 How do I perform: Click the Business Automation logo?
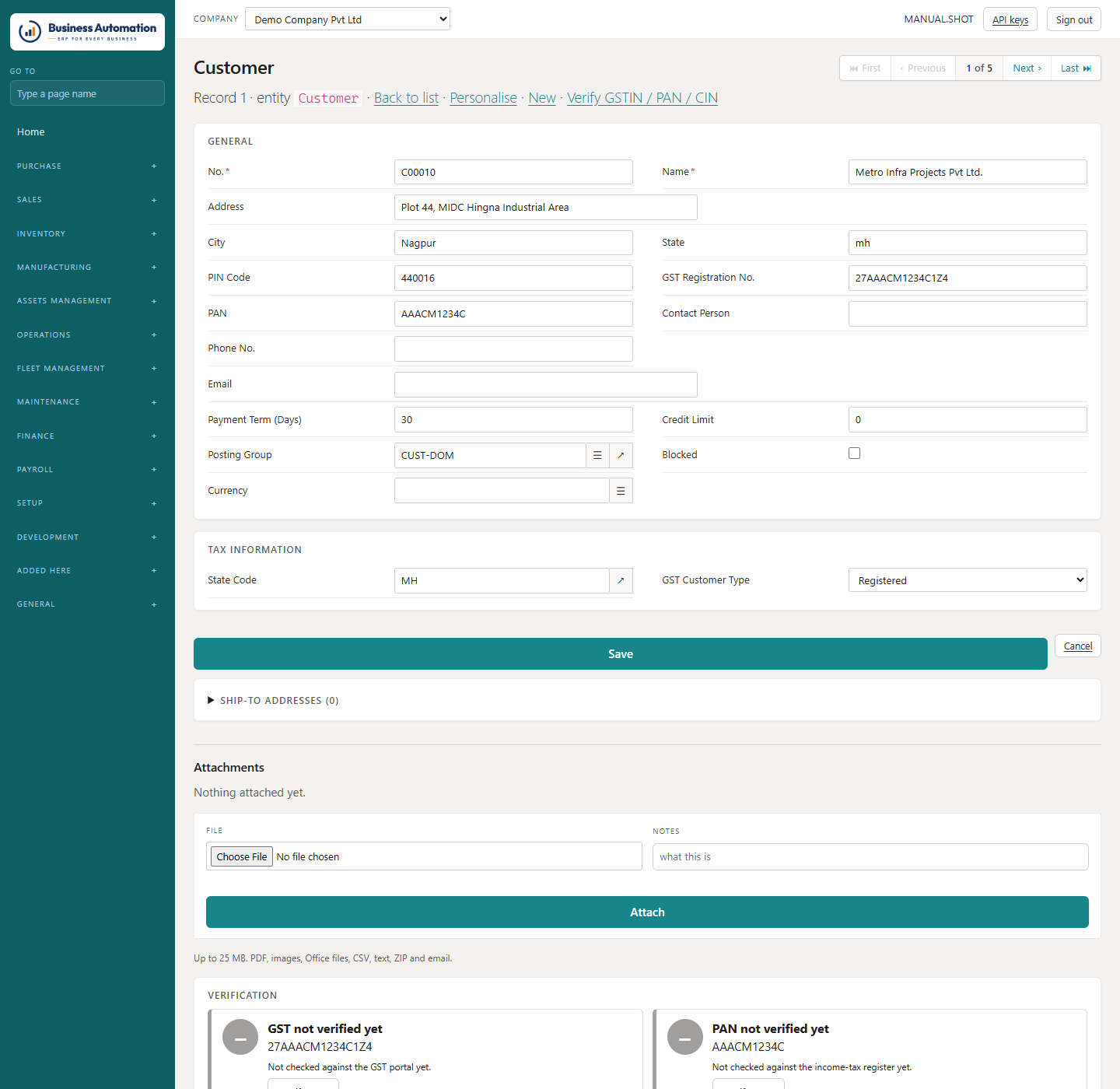87,32
